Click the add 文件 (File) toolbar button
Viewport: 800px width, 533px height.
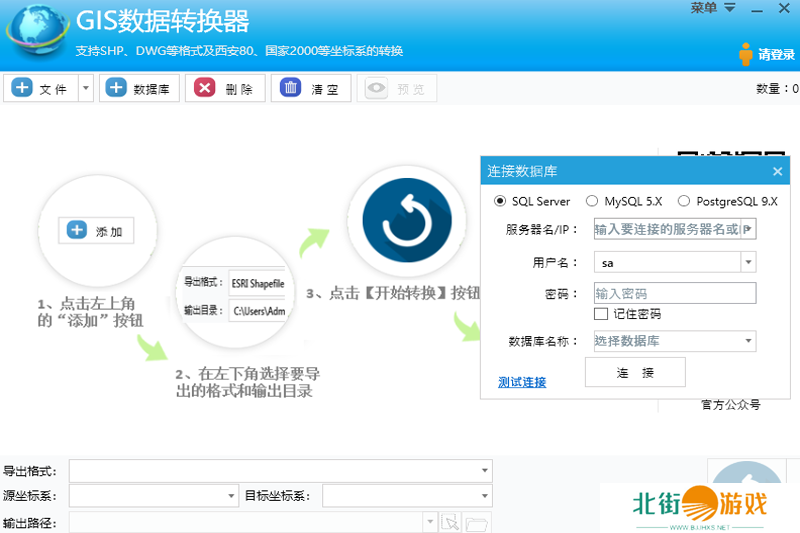(x=40, y=89)
